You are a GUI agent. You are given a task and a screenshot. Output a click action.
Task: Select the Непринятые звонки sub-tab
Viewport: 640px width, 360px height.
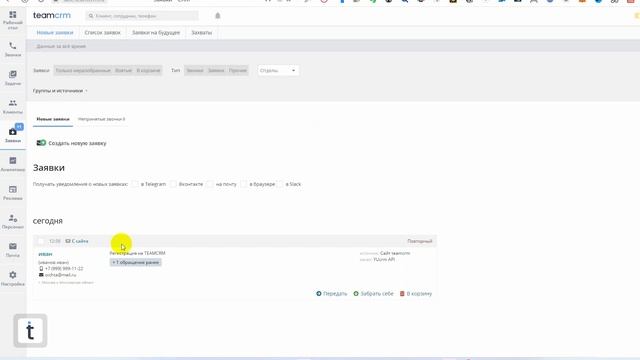click(102, 119)
